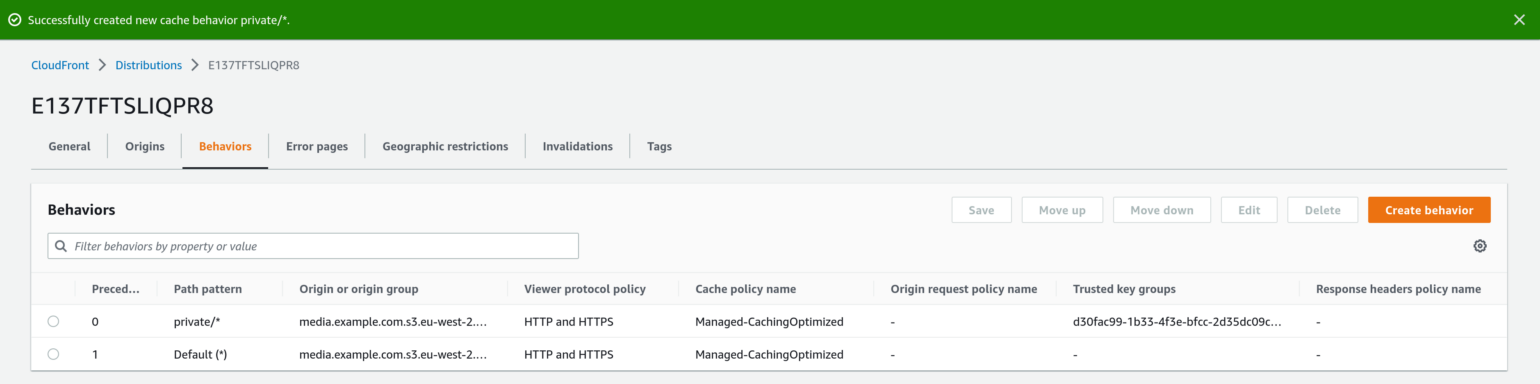Switch to the Tags tab
The image size is (1540, 384).
(x=659, y=146)
